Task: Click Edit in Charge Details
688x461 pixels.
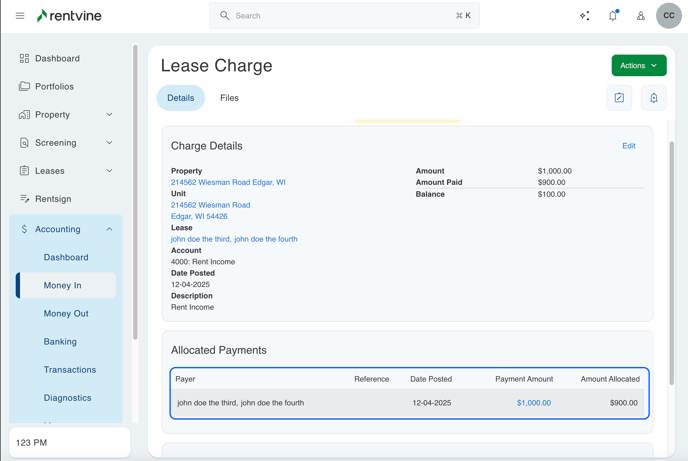Action: tap(628, 146)
